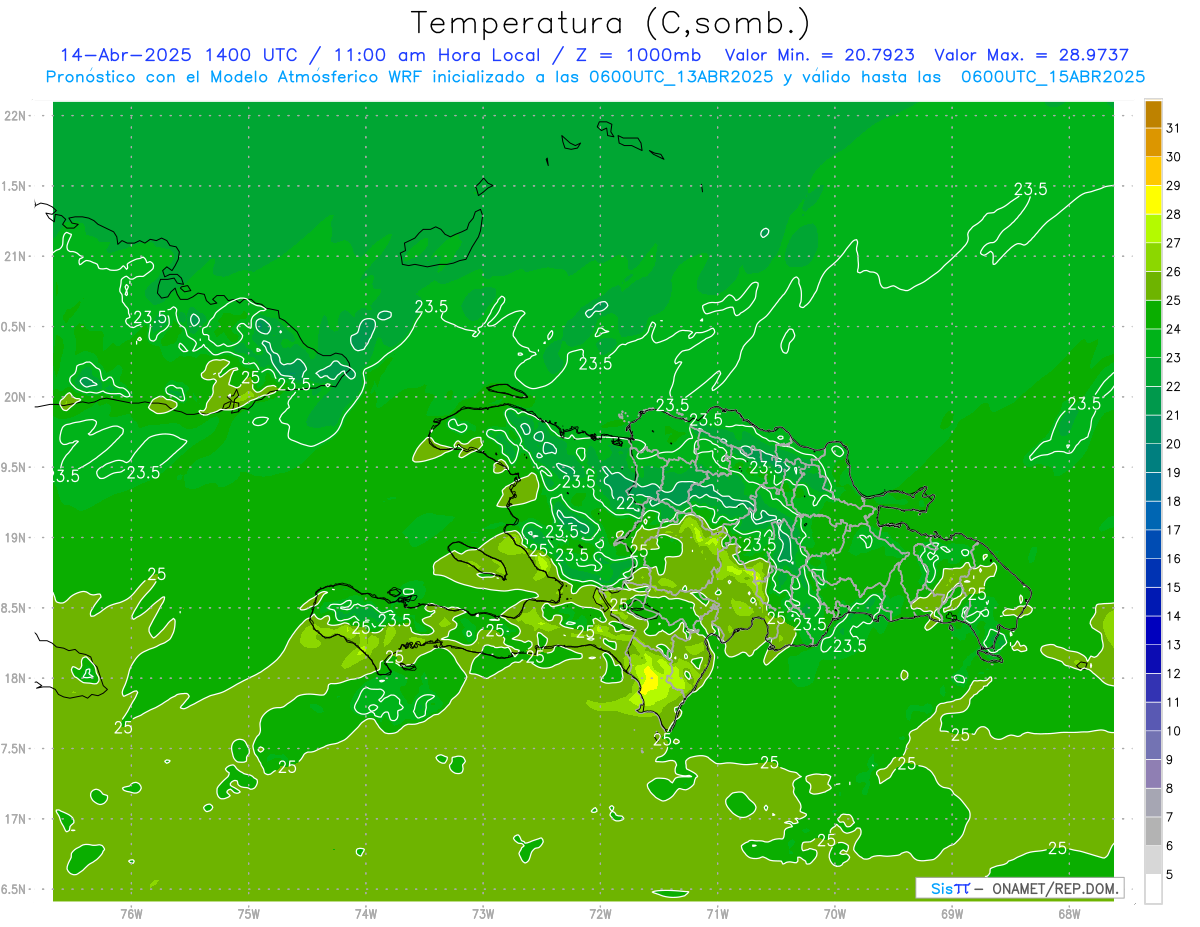The height and width of the screenshot is (927, 1200).
Task: Click the colorbar label '15'
Action: point(1174,588)
